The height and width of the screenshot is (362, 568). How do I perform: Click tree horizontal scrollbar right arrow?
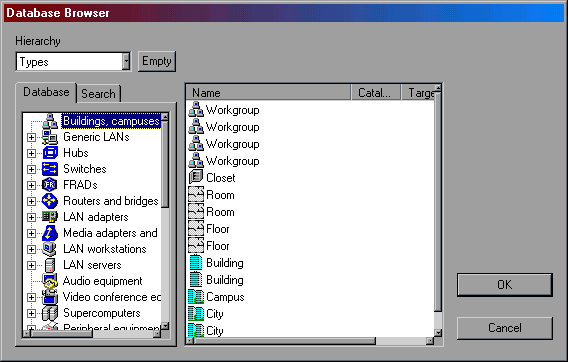click(157, 334)
